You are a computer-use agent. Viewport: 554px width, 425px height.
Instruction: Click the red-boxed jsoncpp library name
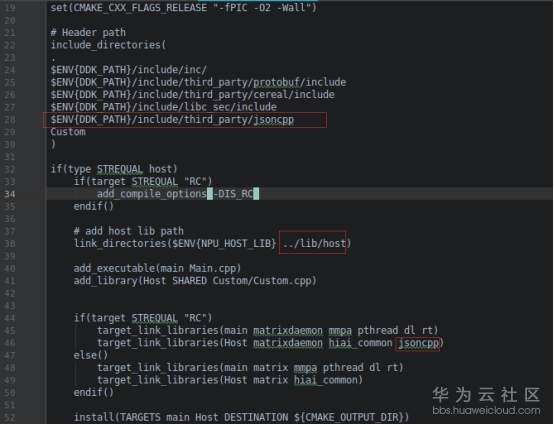pos(418,343)
